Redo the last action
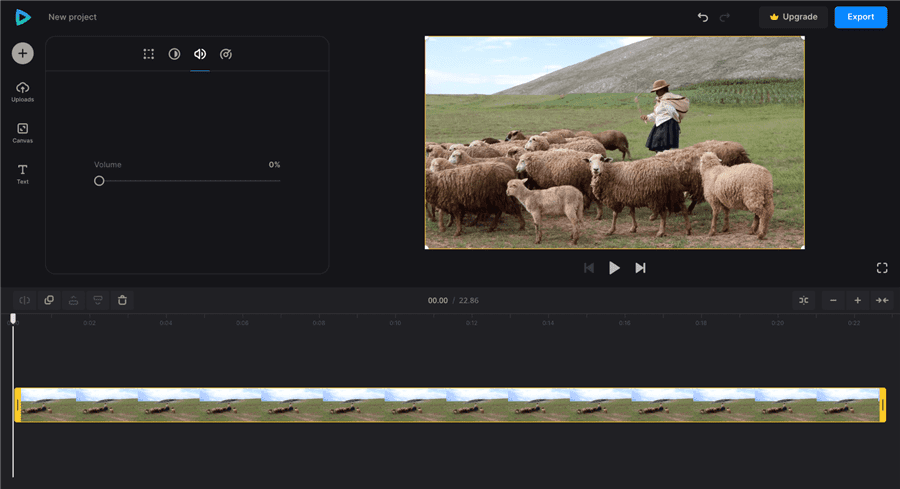This screenshot has height=489, width=900. (725, 17)
